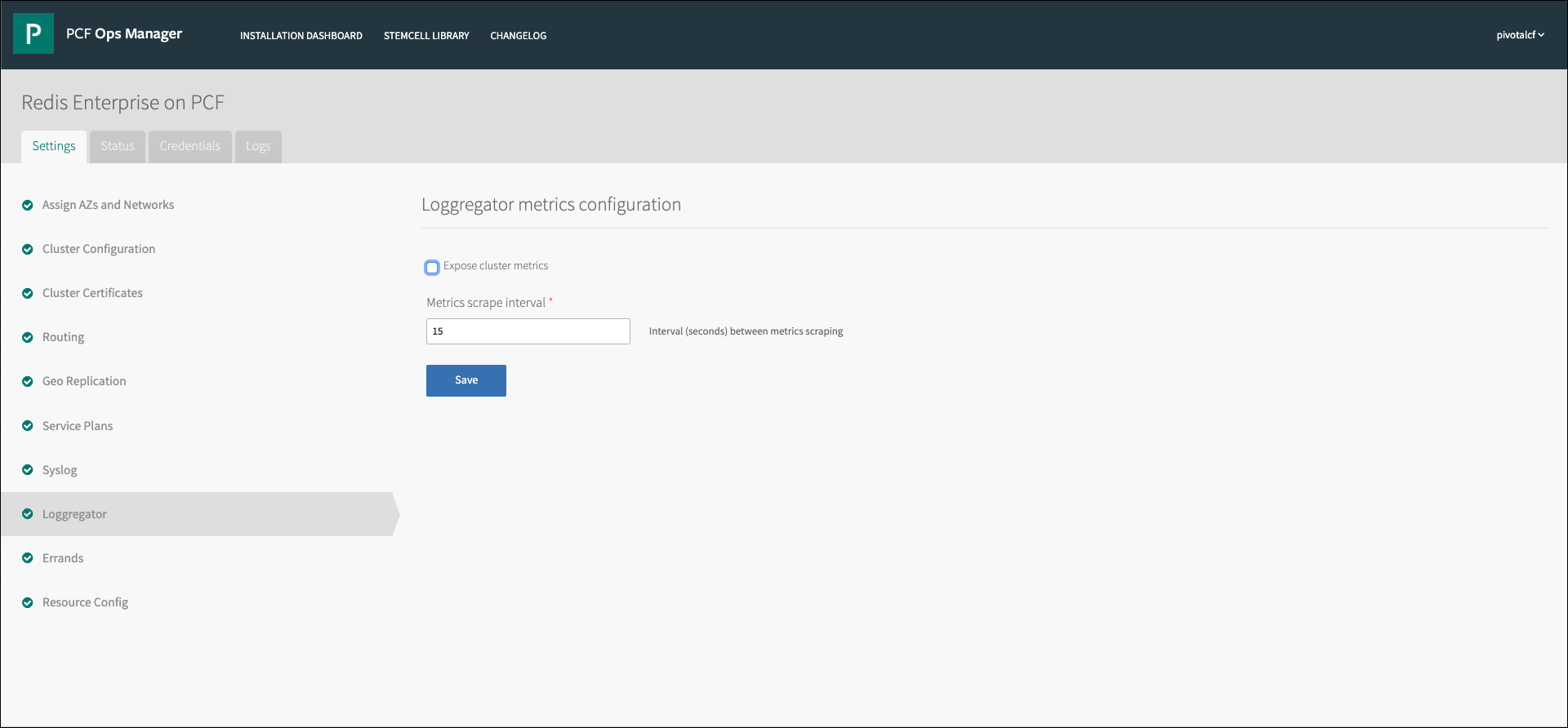The width and height of the screenshot is (1568, 728).
Task: Click the PCF Ops Manager logo icon
Action: 33,33
